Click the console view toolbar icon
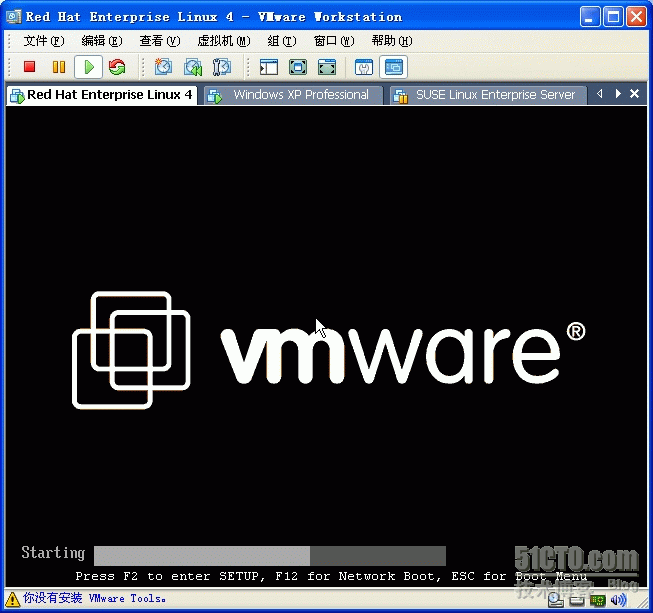The width and height of the screenshot is (653, 613). pos(393,67)
